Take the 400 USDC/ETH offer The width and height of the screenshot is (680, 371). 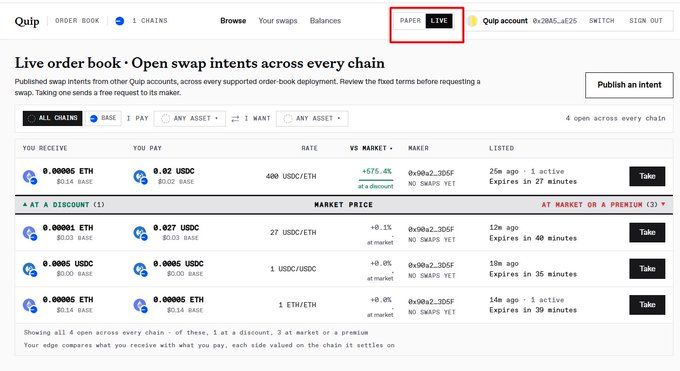pos(647,176)
